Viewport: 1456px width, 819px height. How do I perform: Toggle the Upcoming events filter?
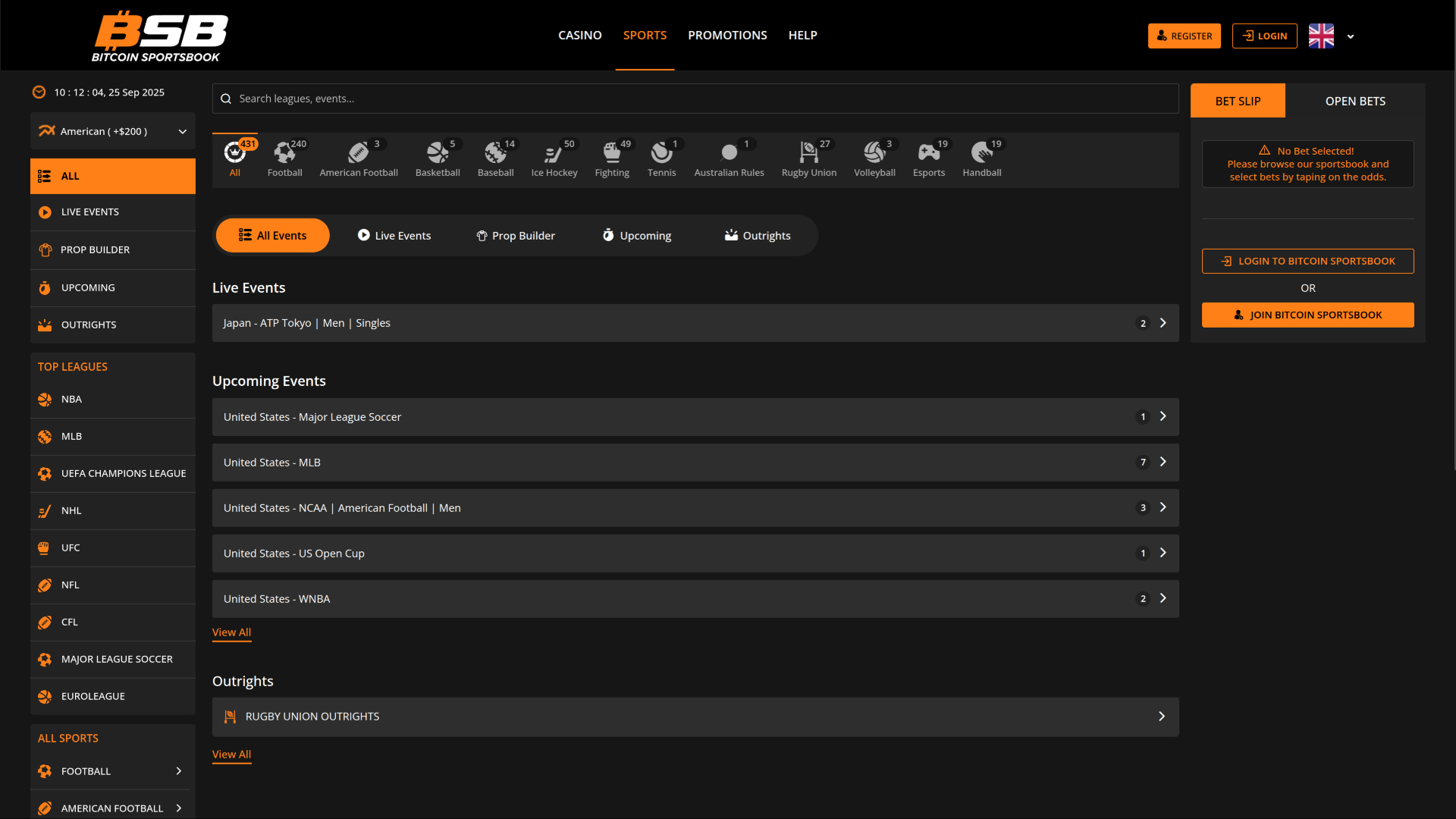pos(636,235)
